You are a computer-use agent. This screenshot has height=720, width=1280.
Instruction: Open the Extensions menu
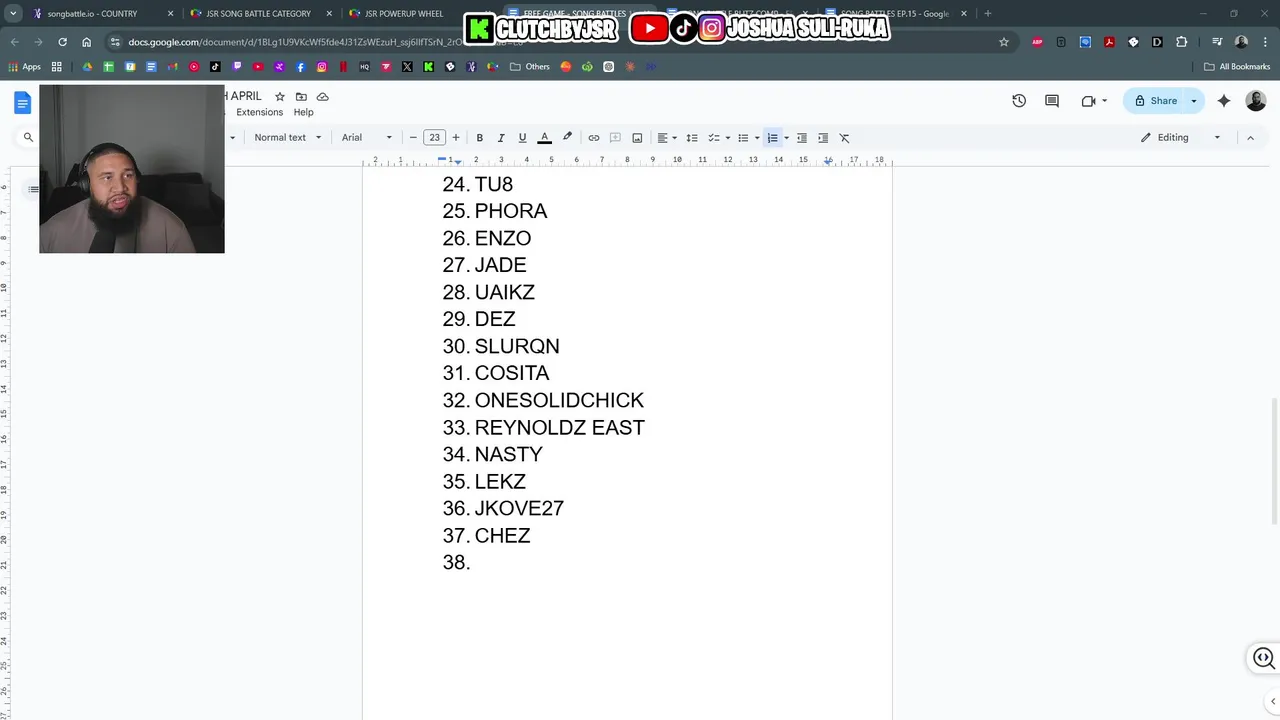(x=259, y=113)
